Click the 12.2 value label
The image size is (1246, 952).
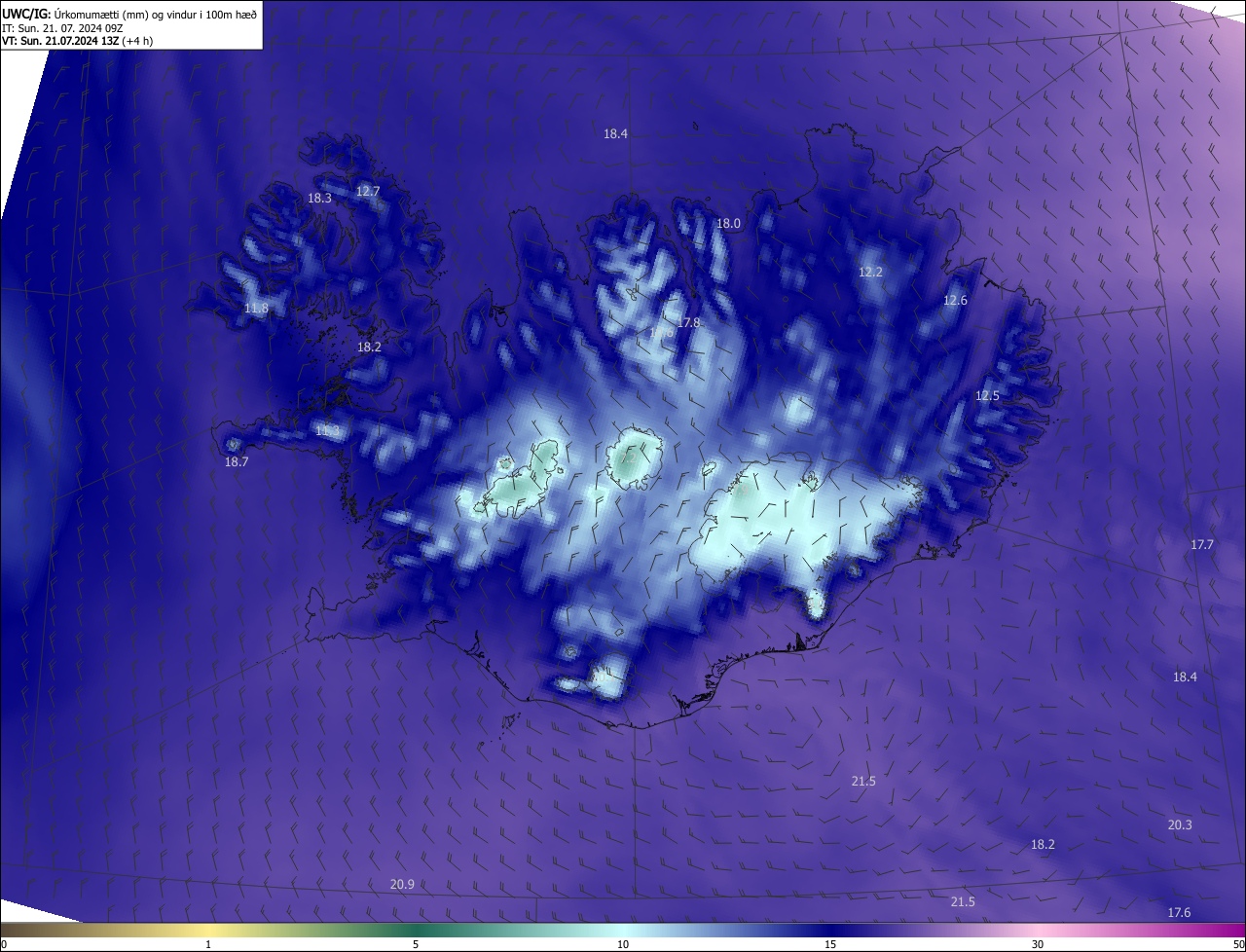[870, 272]
